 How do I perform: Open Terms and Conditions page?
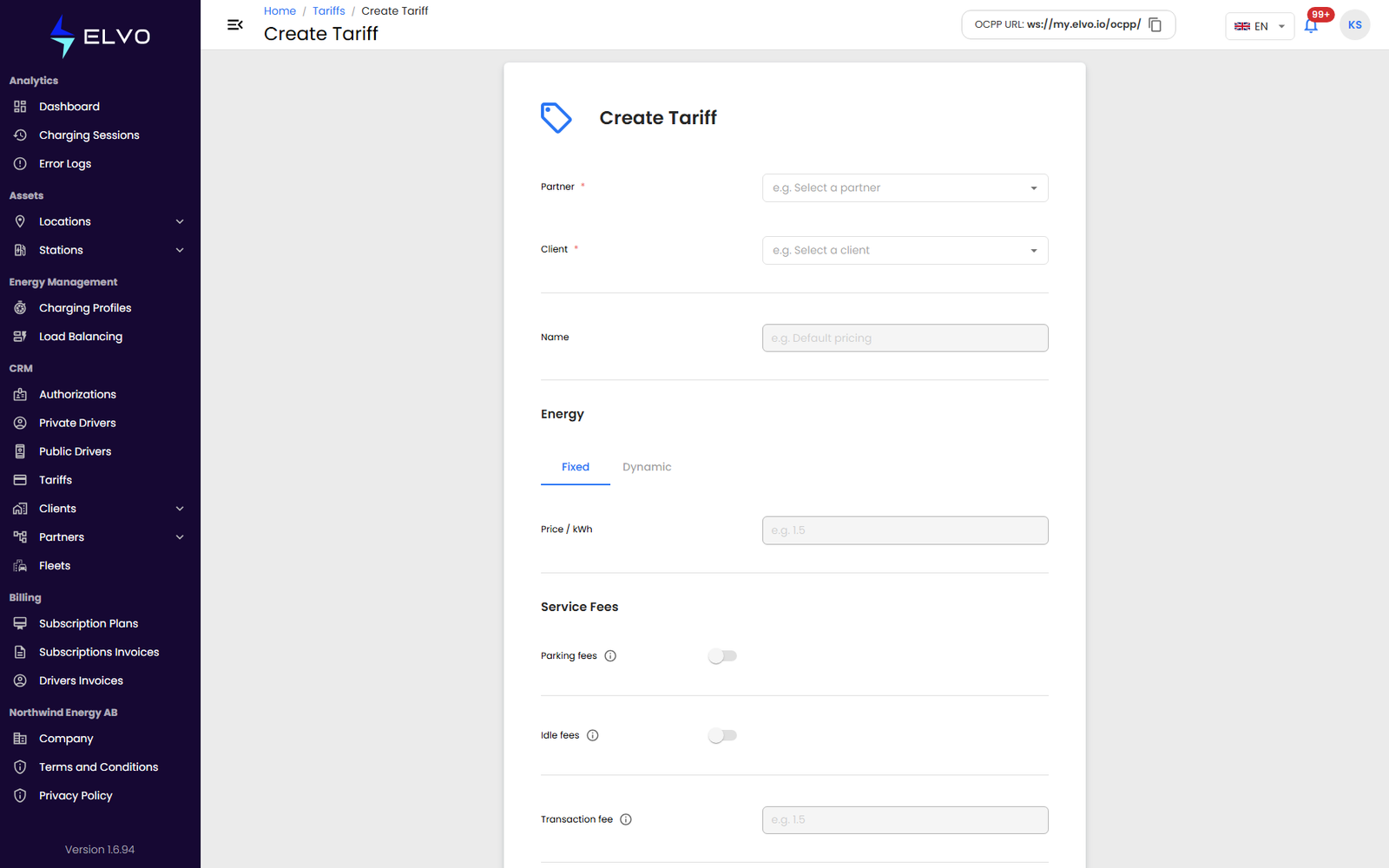click(x=100, y=767)
